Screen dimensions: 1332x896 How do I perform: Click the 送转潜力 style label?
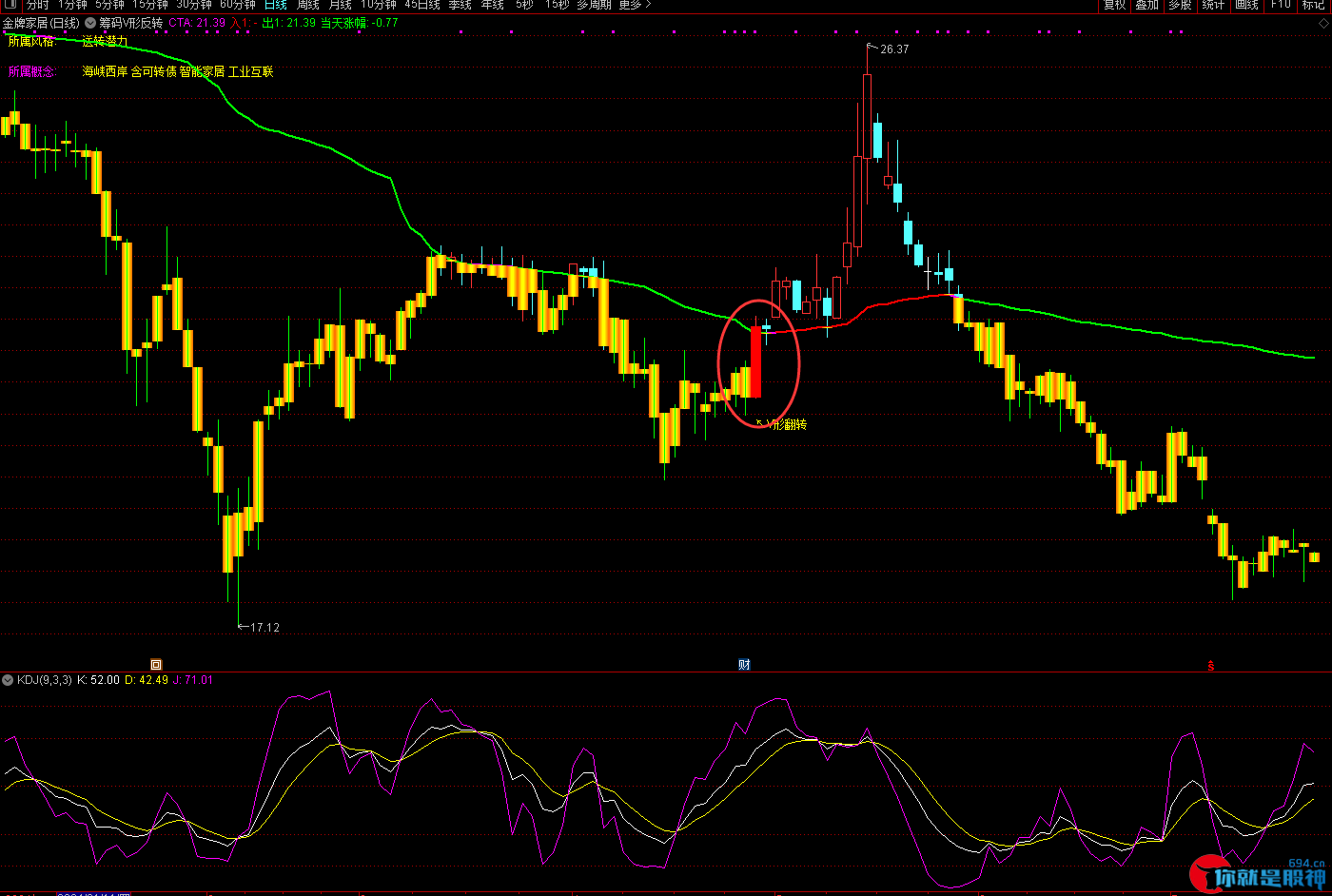[x=105, y=41]
